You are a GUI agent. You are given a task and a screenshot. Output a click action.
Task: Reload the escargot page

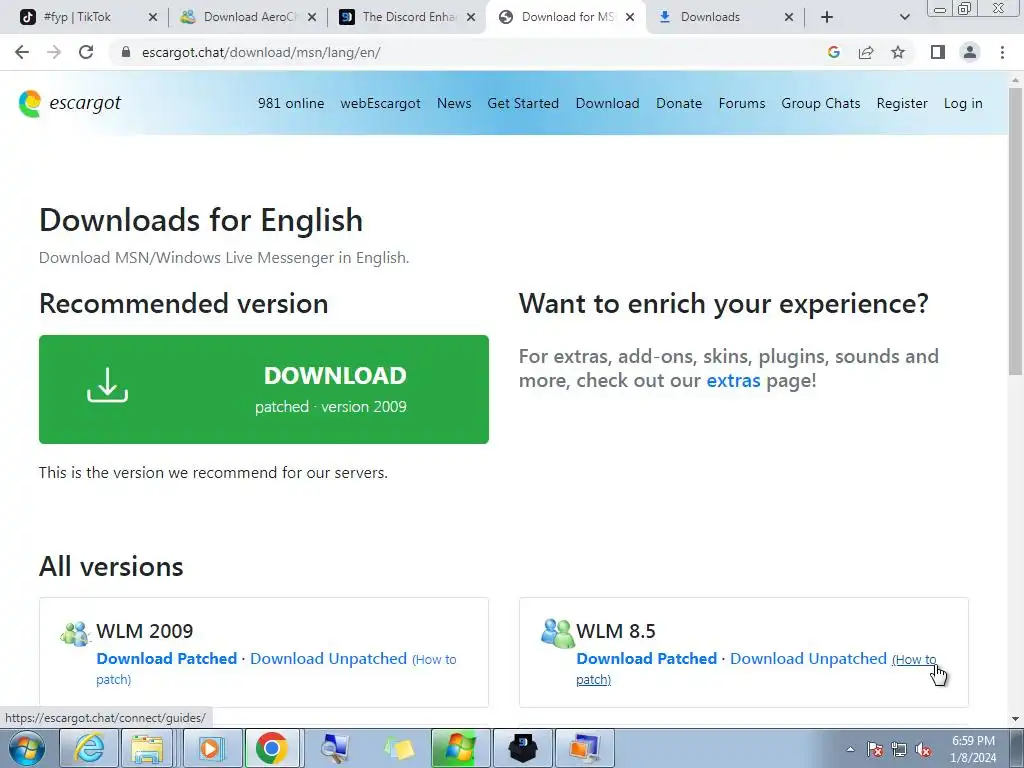point(86,52)
